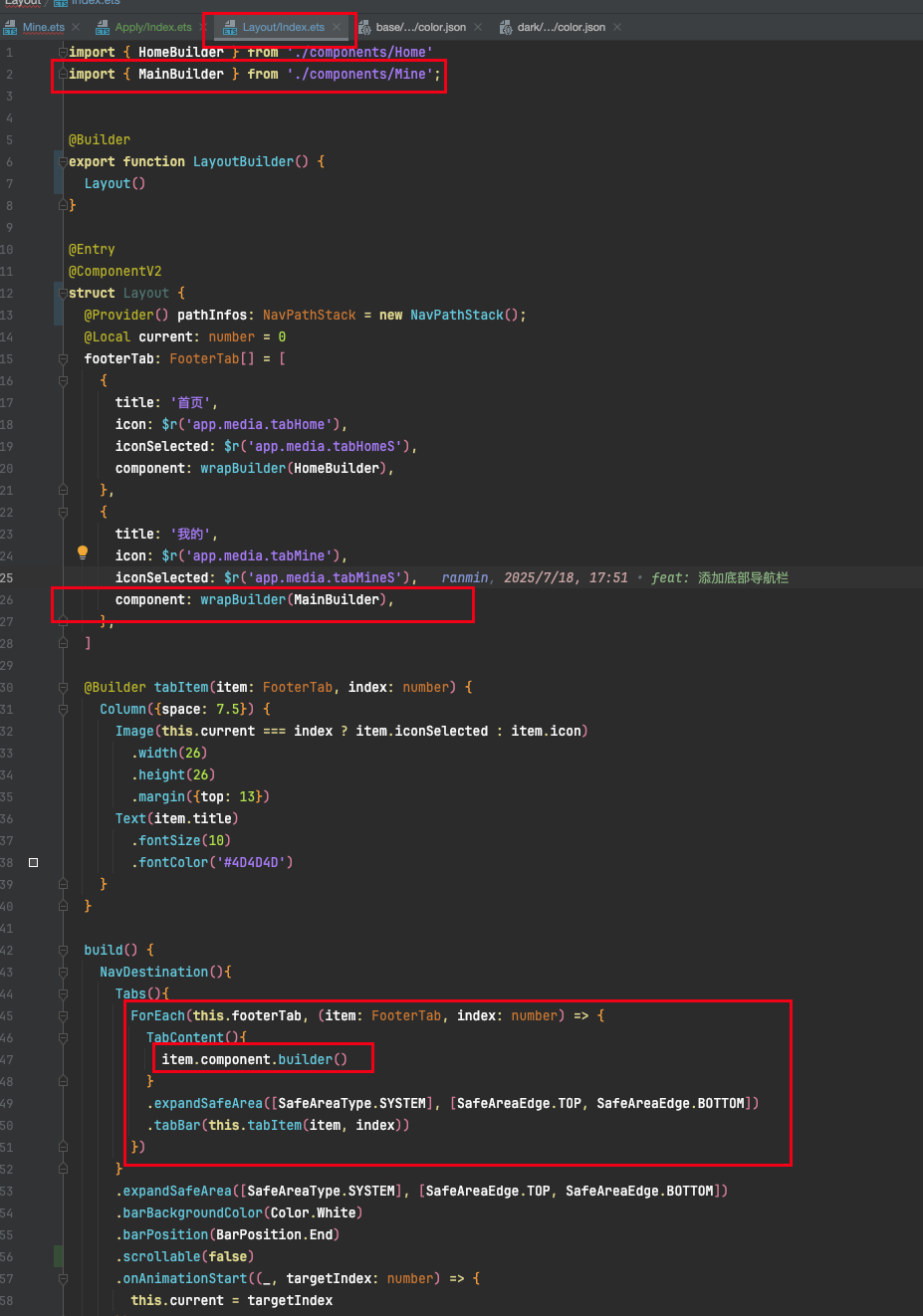Click the blame annotation 'ranmin, 2025/7/18, 17:51'
This screenshot has width=923, height=1316.
[x=535, y=577]
